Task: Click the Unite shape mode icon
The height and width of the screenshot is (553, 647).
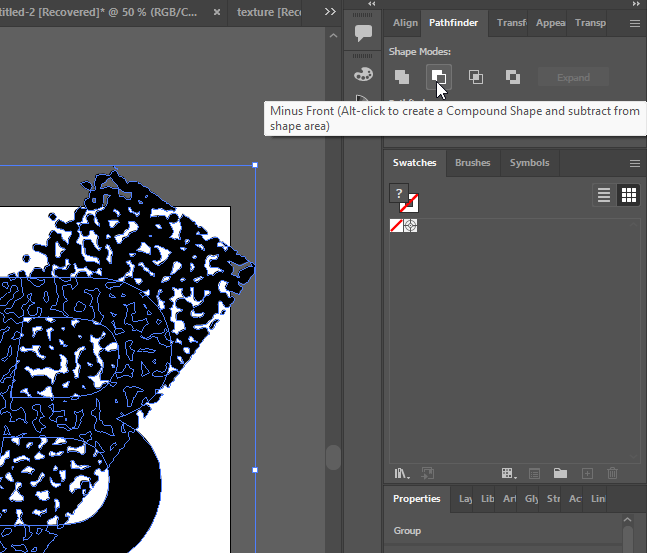Action: coord(402,77)
